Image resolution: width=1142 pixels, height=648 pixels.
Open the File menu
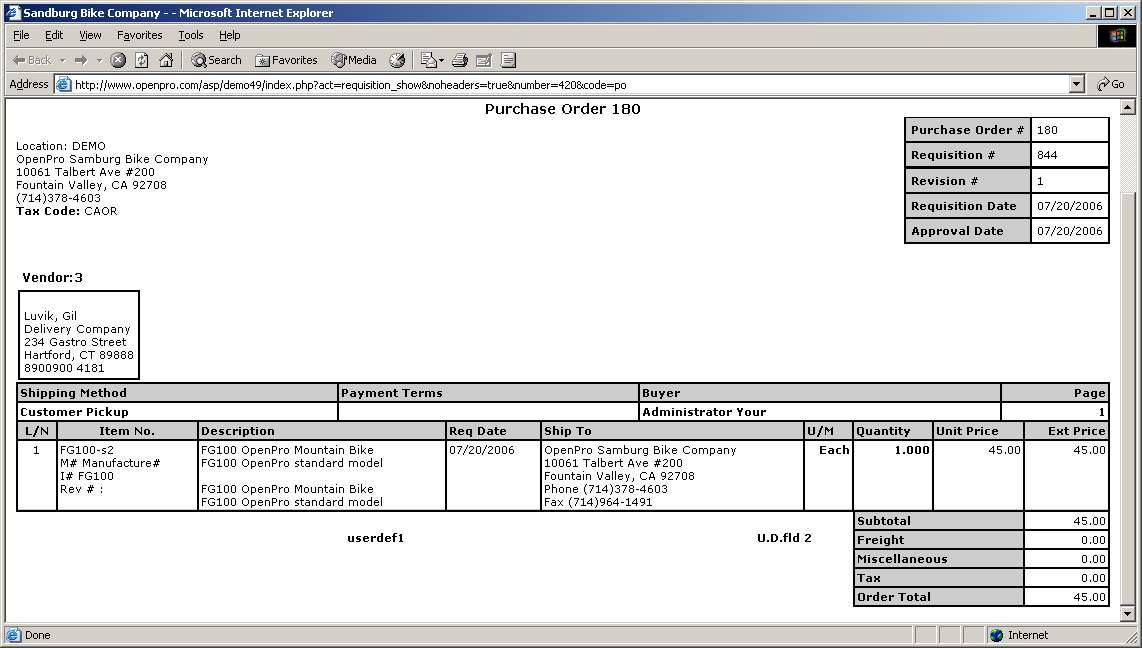pyautogui.click(x=21, y=35)
